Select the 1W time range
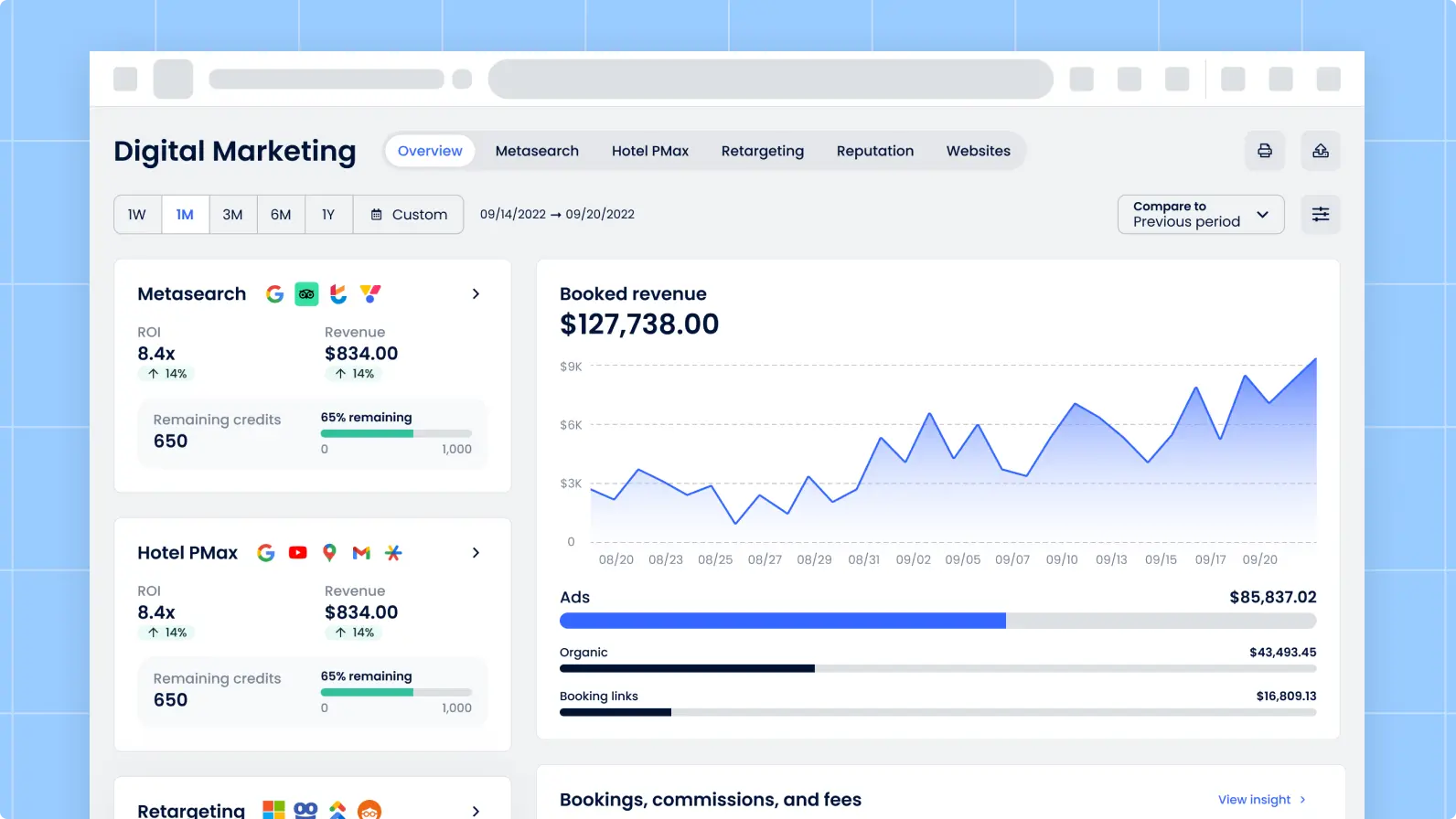The width and height of the screenshot is (1456, 819). click(x=137, y=215)
